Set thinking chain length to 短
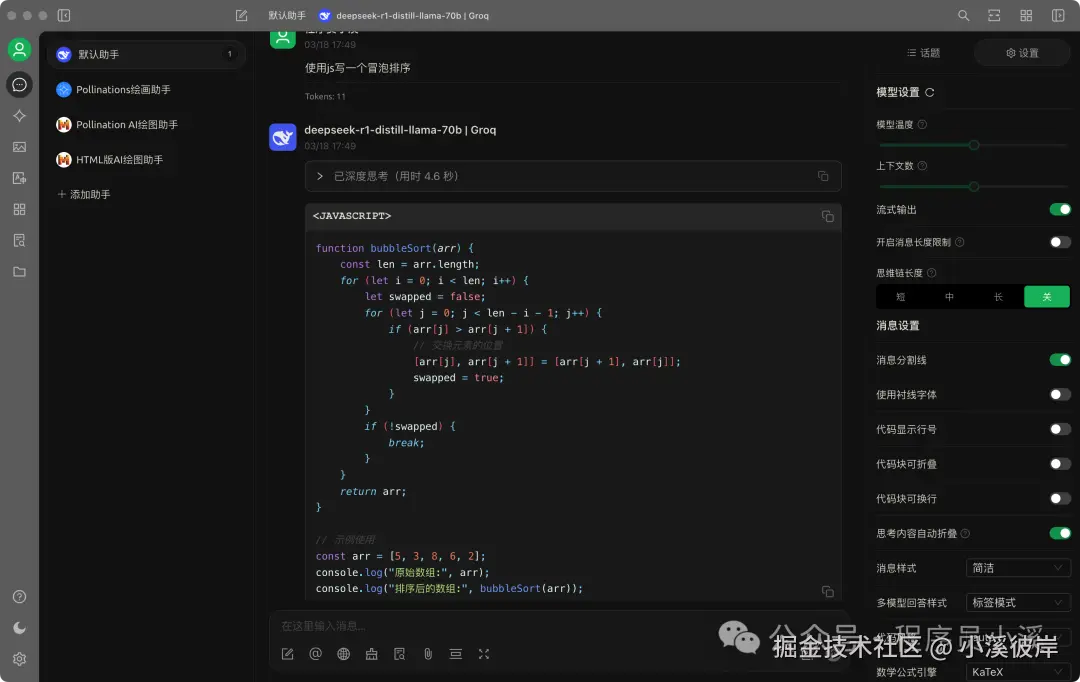Screen dimensions: 1080x682 tap(900, 297)
